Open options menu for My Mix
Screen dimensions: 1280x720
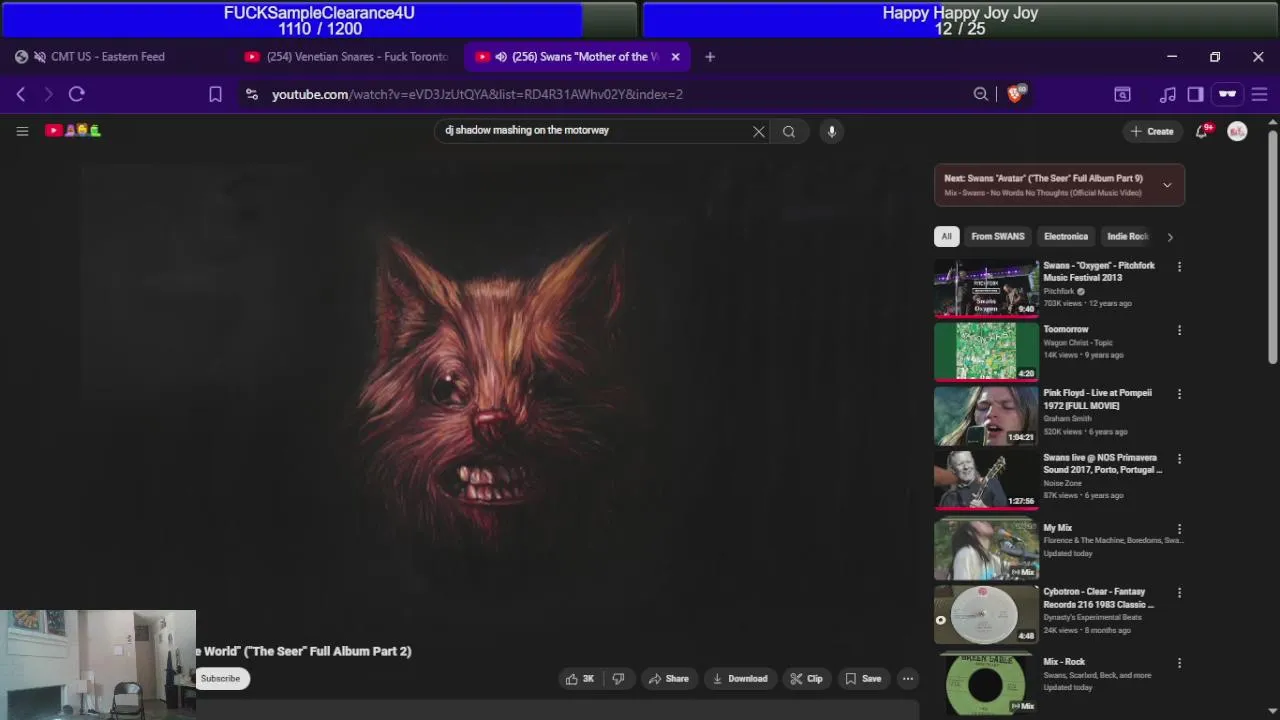click(1180, 529)
